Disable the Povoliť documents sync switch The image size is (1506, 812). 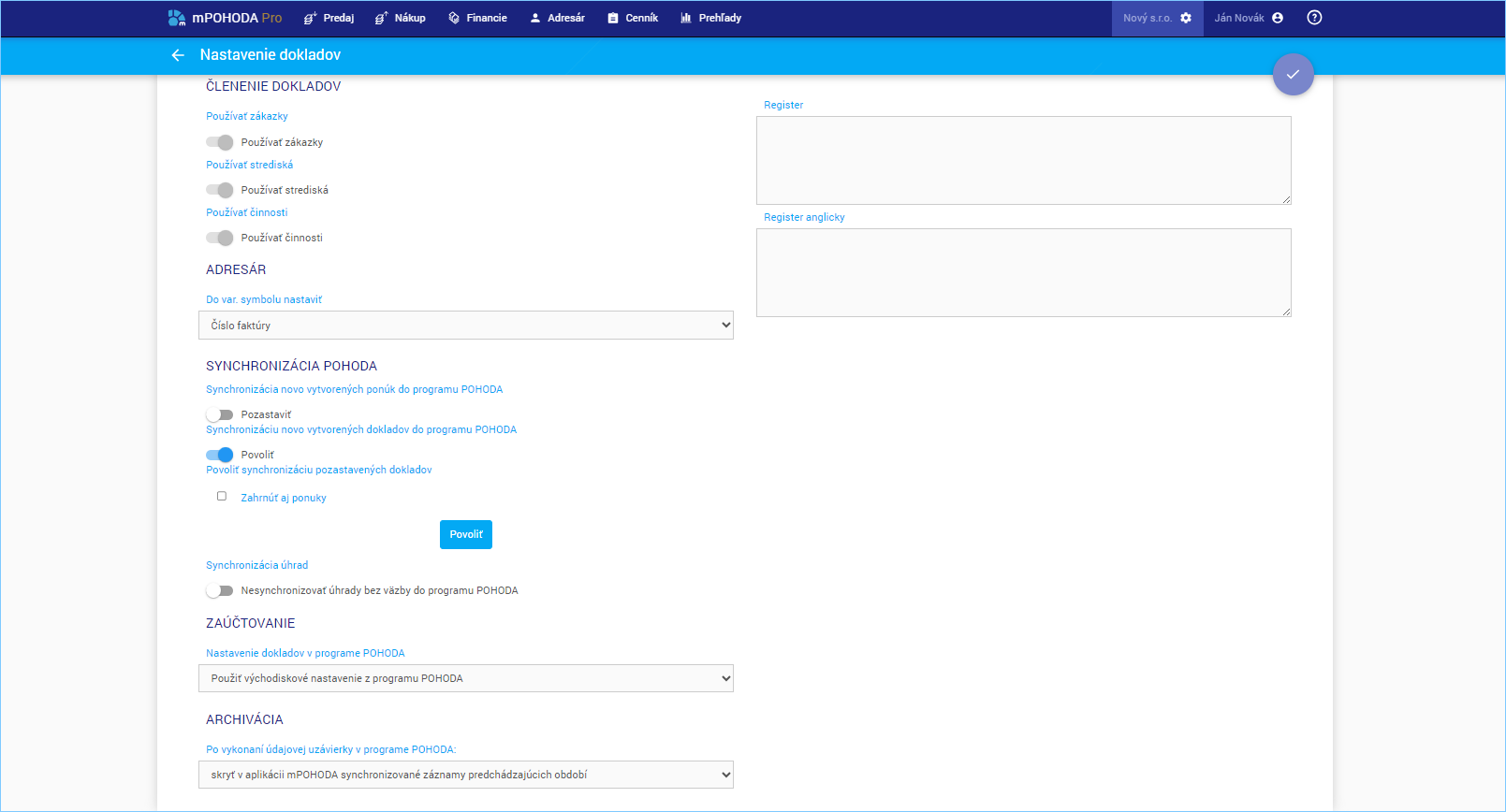click(220, 455)
